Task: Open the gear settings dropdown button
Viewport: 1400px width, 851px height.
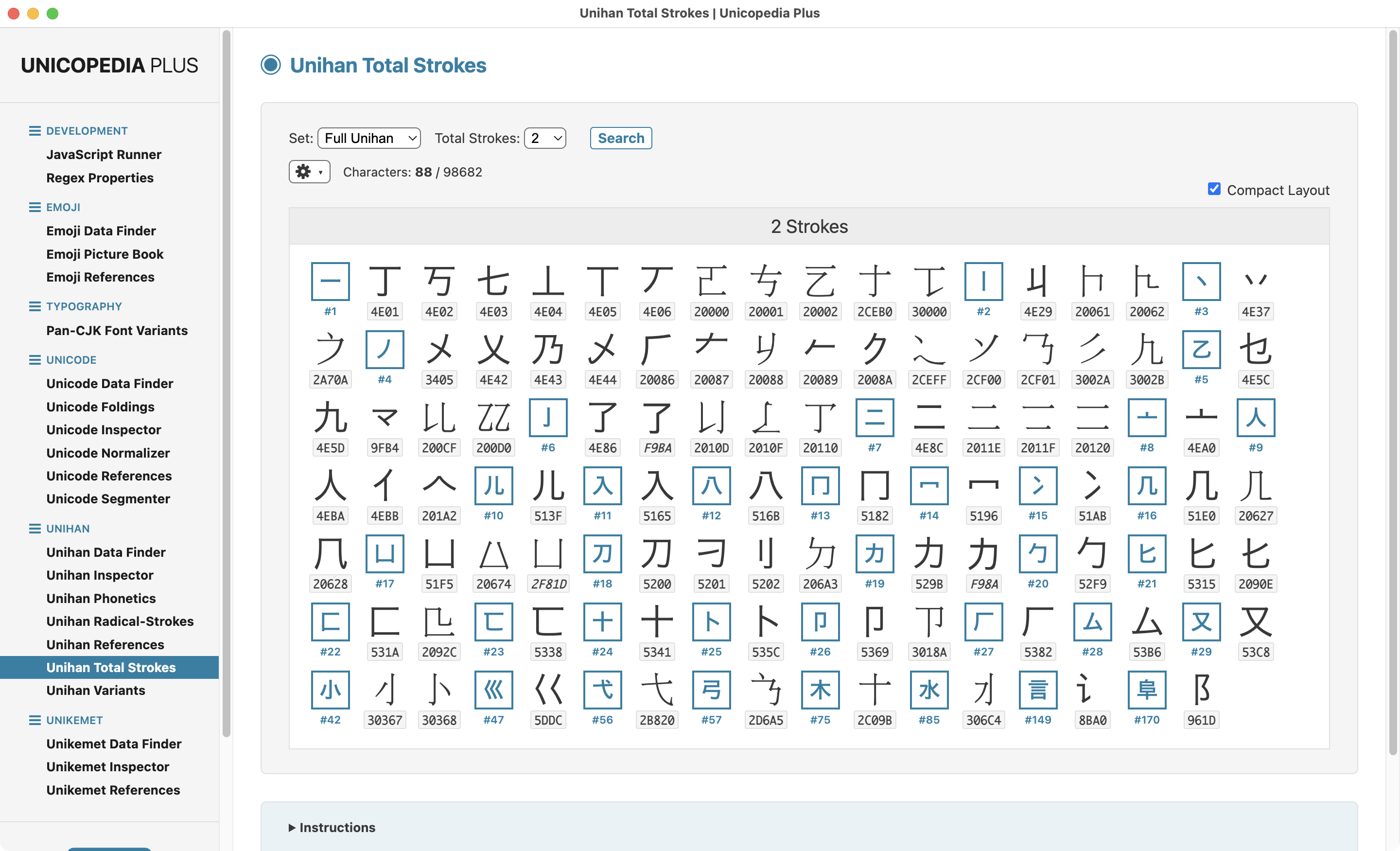Action: (309, 172)
